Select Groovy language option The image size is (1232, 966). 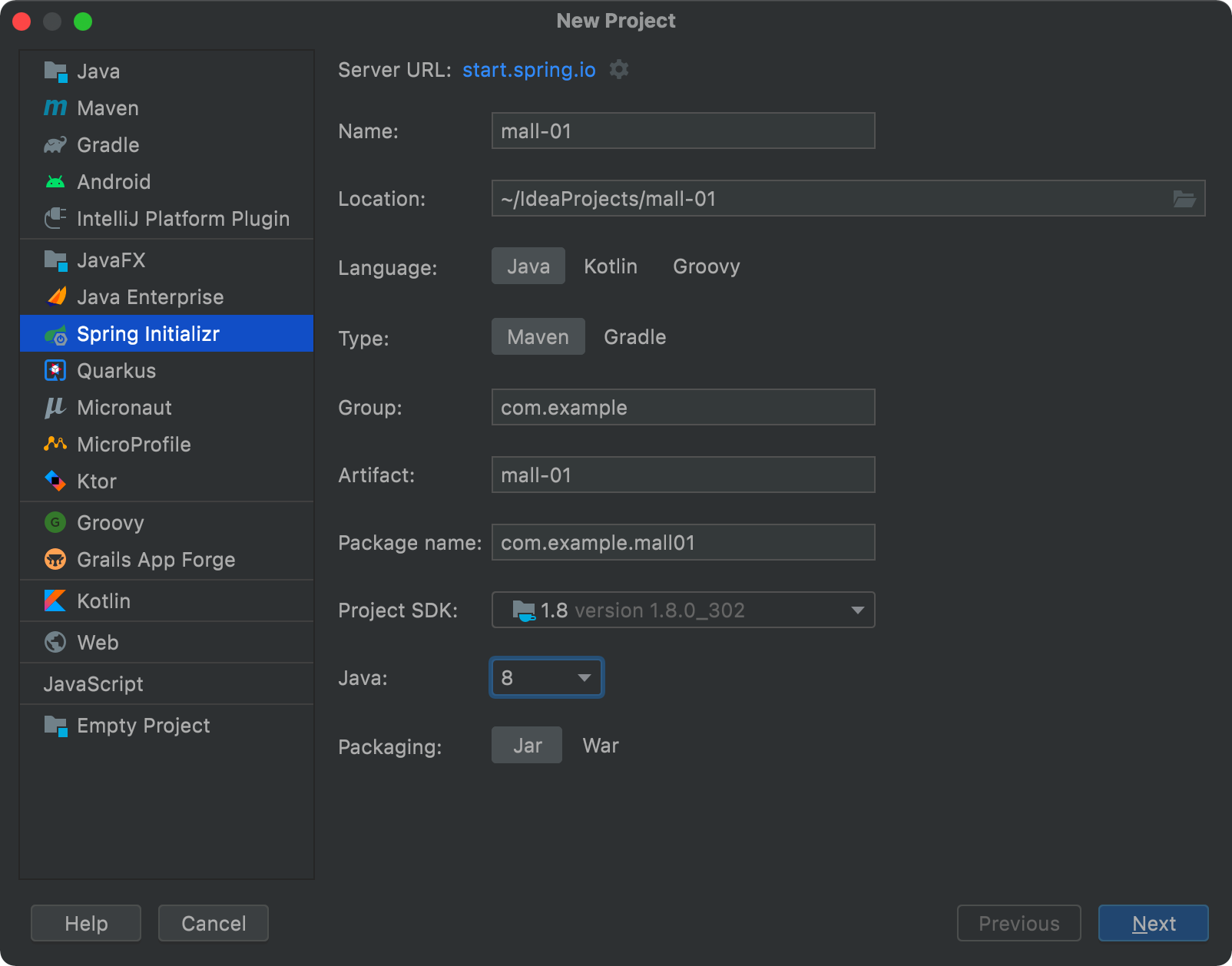[x=707, y=266]
